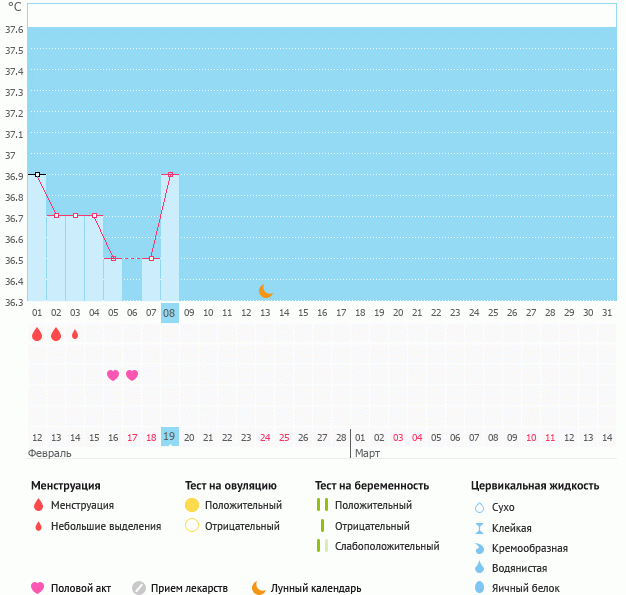Click the 36.5 temperature point on day 05
The image size is (626, 595).
pyautogui.click(x=113, y=259)
